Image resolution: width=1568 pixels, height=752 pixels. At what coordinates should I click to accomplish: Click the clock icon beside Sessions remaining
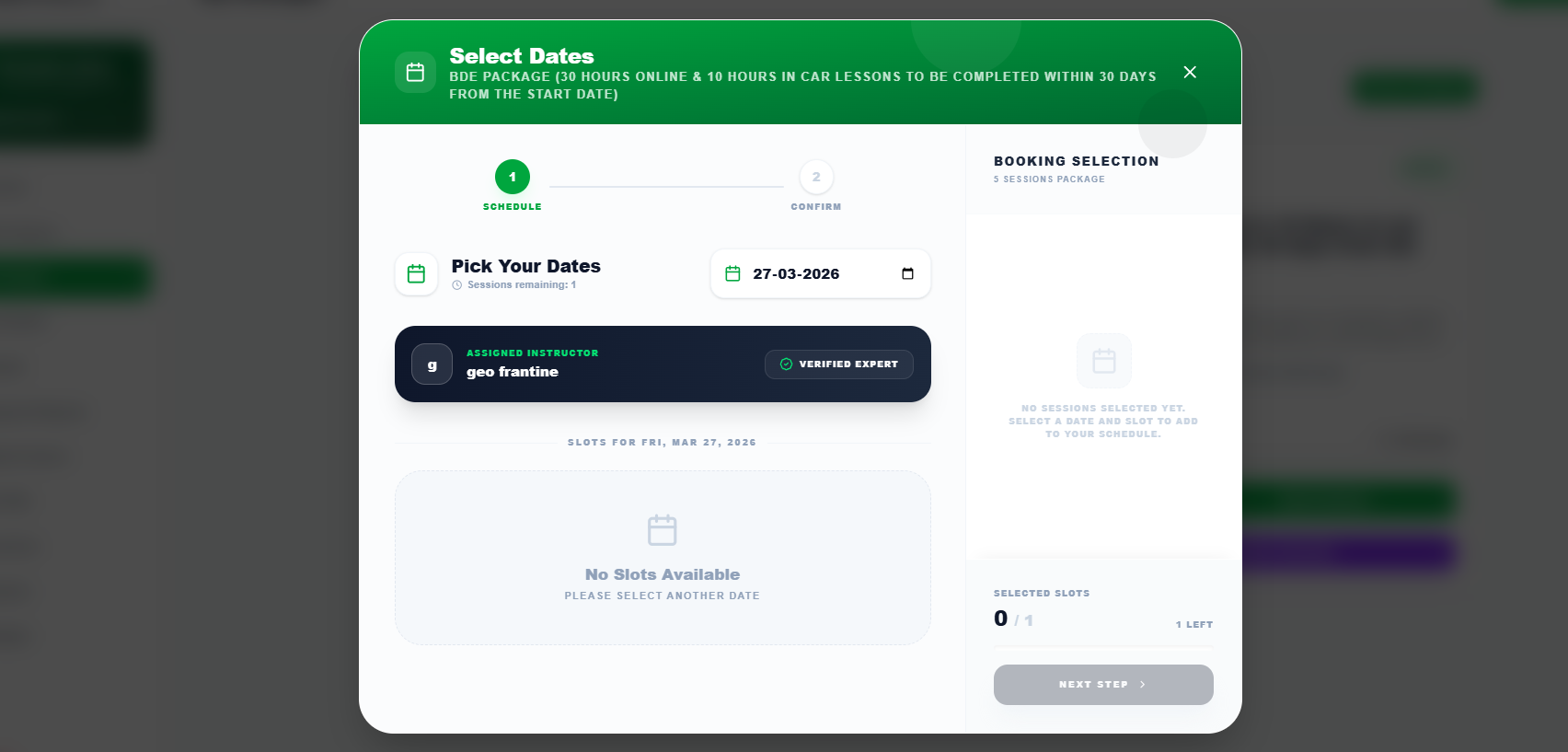coord(456,285)
